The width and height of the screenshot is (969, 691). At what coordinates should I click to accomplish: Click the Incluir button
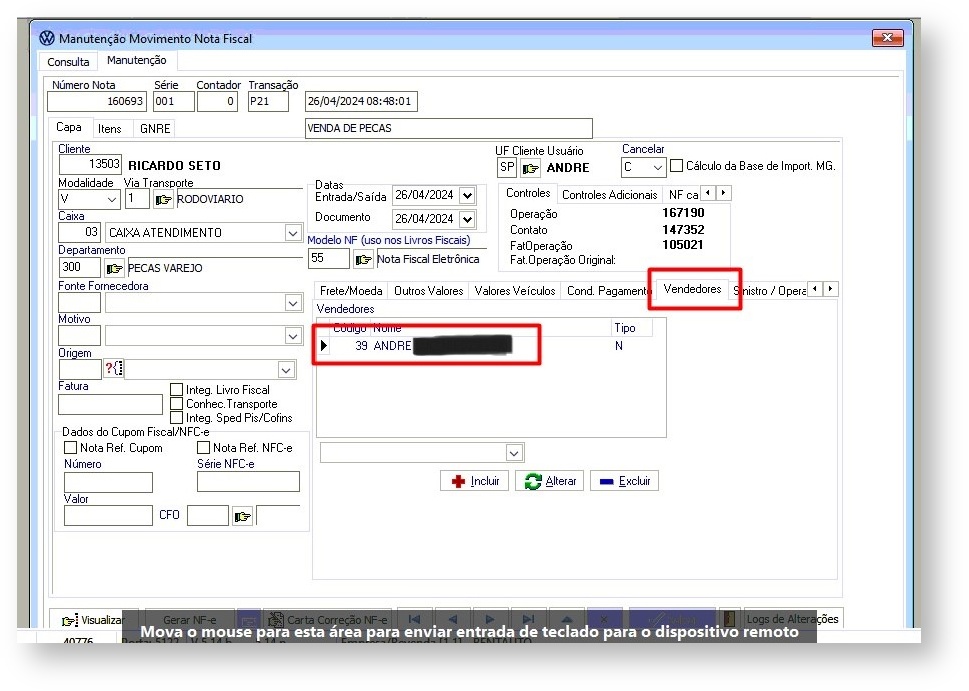[x=475, y=481]
